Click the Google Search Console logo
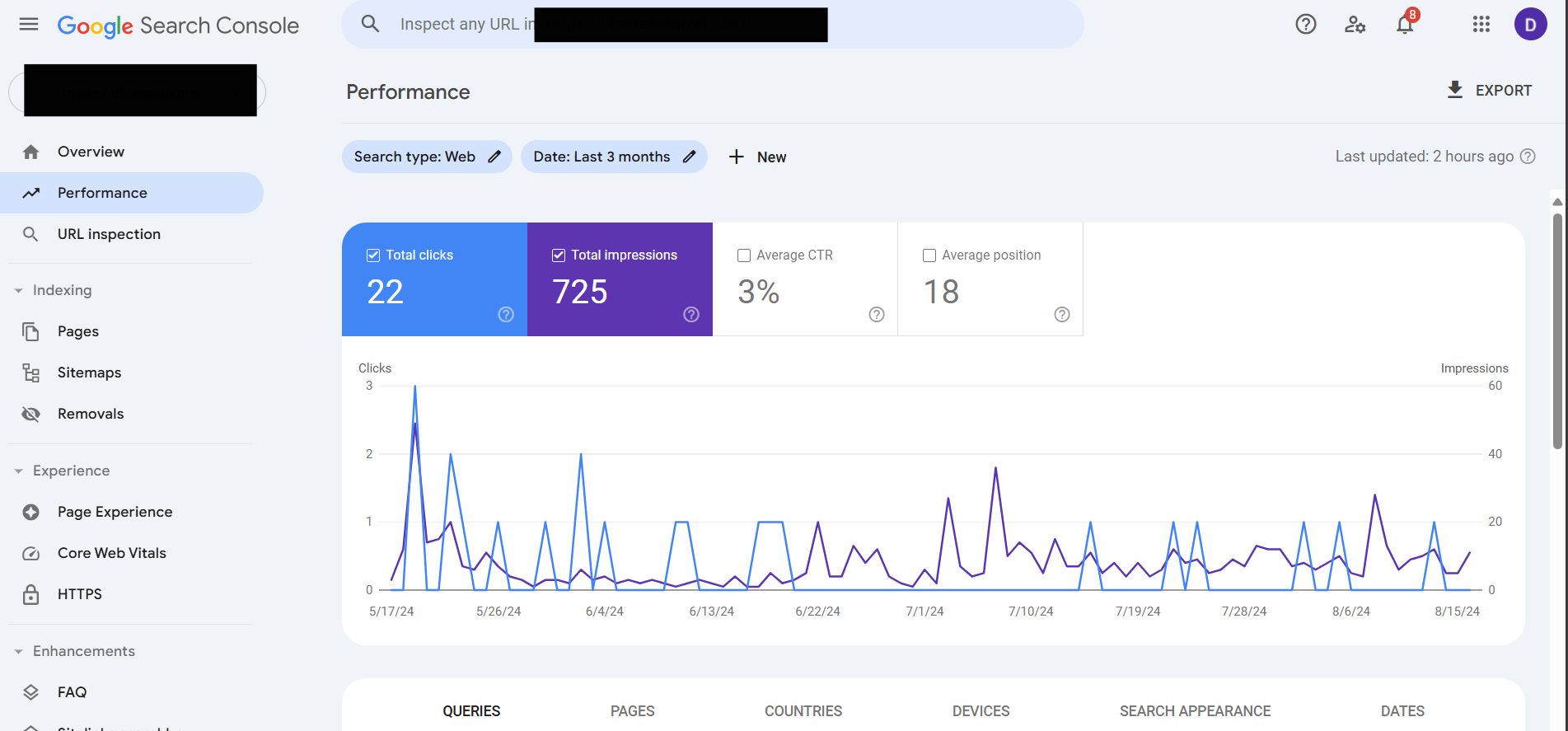Viewport: 1568px width, 731px height. [178, 26]
